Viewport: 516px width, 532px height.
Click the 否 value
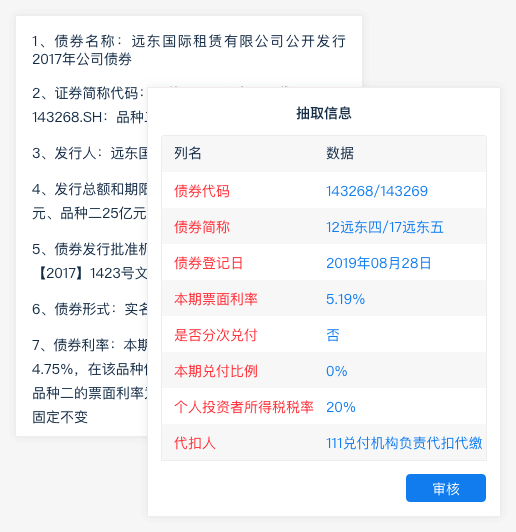click(332, 335)
